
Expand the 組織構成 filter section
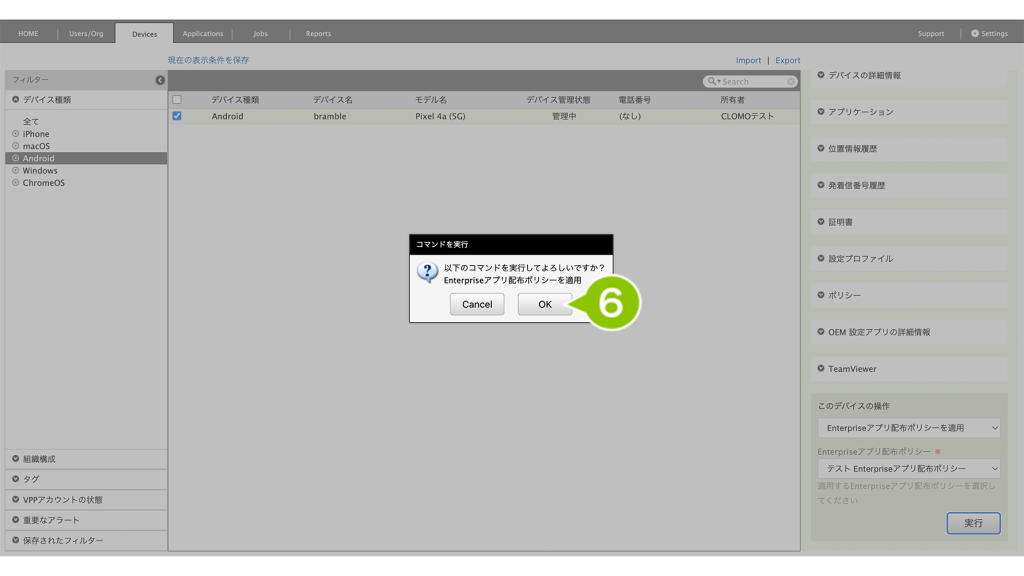click(86, 459)
